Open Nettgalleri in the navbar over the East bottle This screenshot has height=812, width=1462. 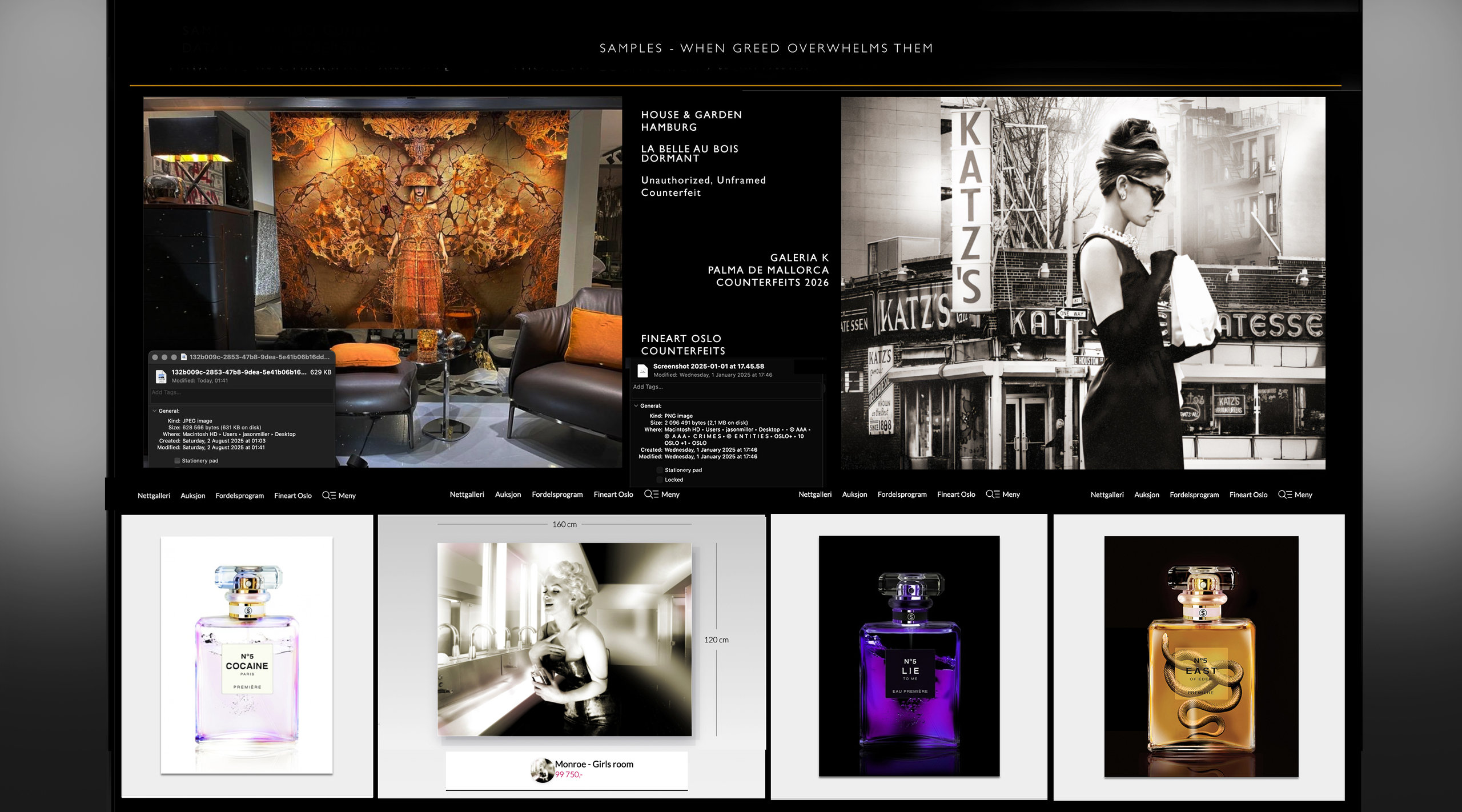(1107, 495)
